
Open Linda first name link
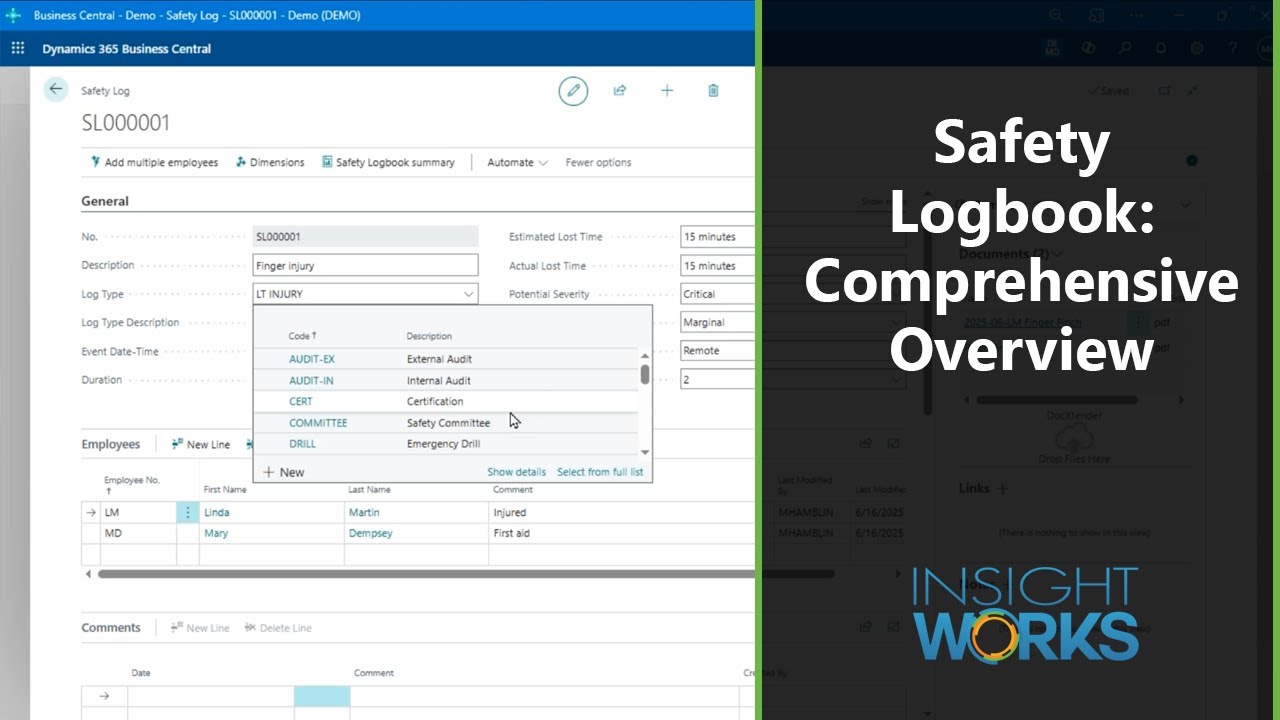pyautogui.click(x=216, y=512)
